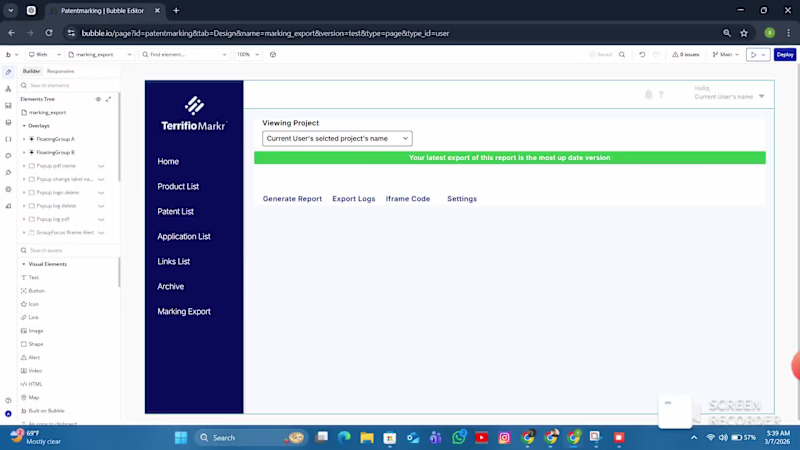The height and width of the screenshot is (450, 800).
Task: Select the HTML visual element
Action: (x=32, y=384)
